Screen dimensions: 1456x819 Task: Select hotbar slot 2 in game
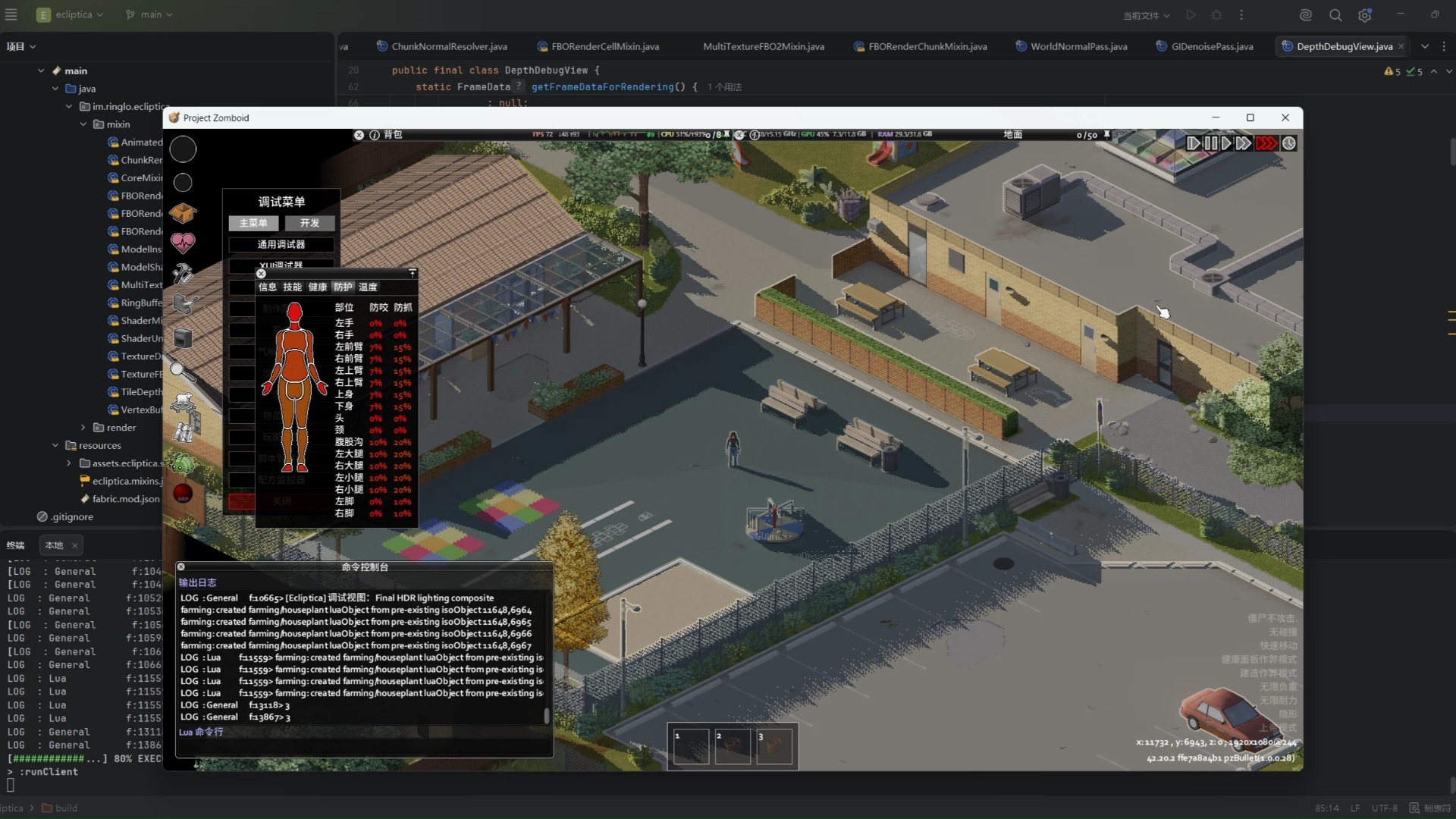click(733, 746)
